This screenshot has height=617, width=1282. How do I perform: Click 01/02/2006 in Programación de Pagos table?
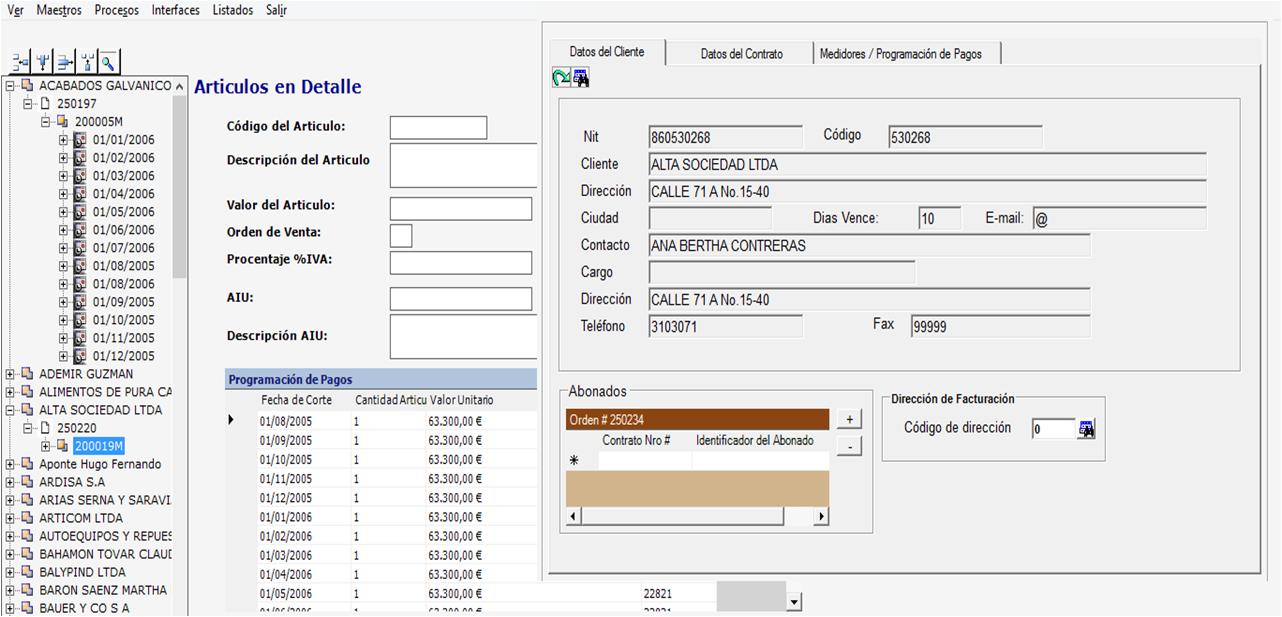286,536
